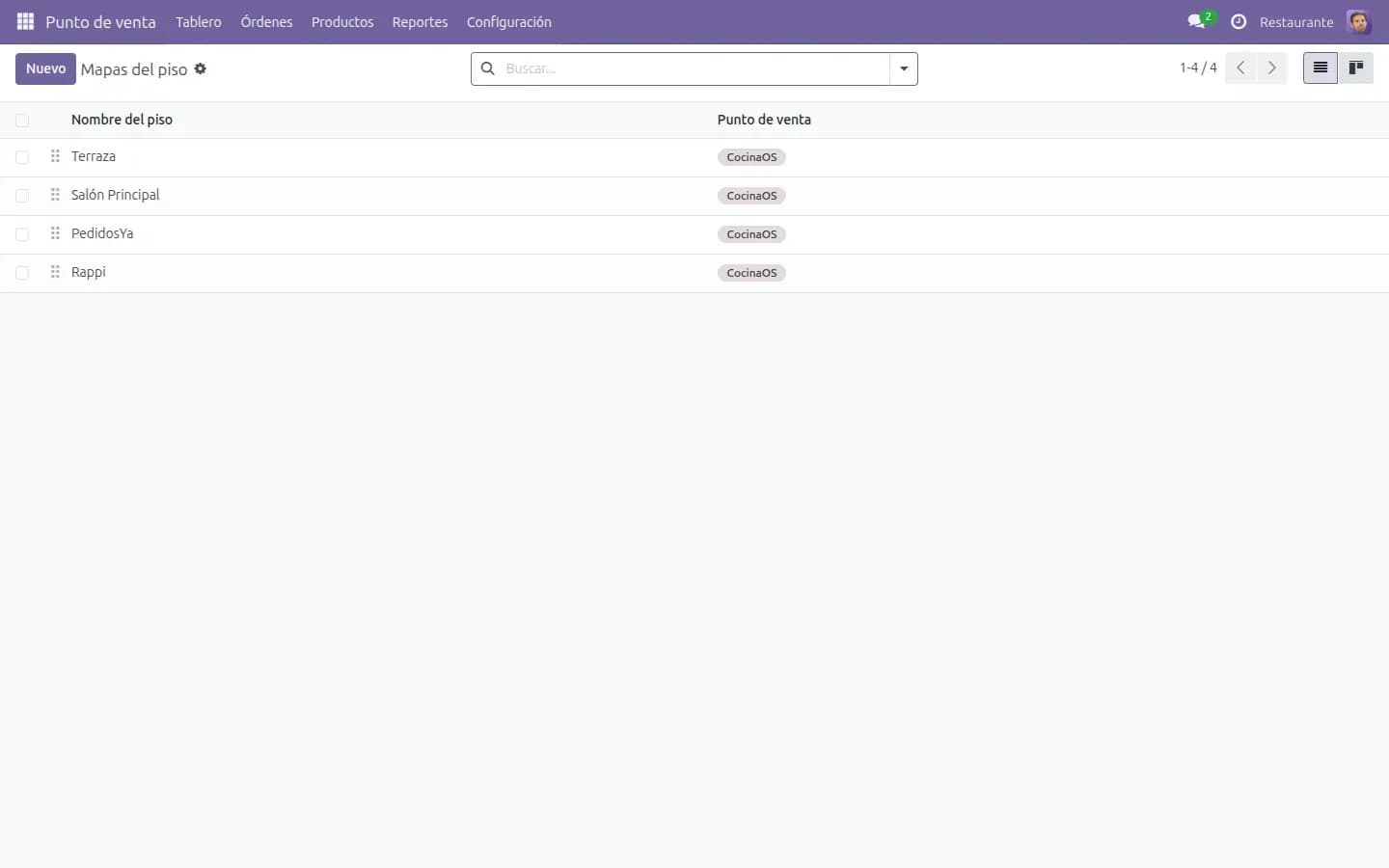The height and width of the screenshot is (868, 1389).
Task: Click the gear icon beside Mapas del piso
Action: click(201, 68)
